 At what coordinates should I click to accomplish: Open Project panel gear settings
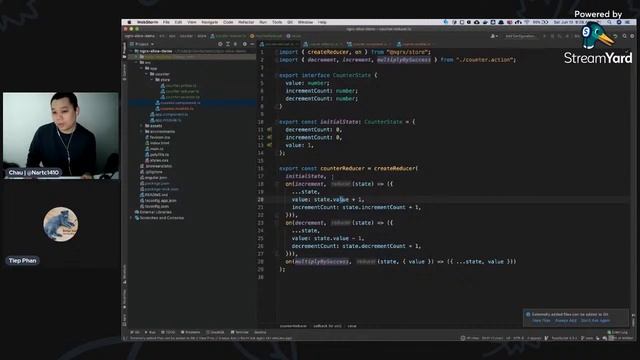tap(244, 44)
